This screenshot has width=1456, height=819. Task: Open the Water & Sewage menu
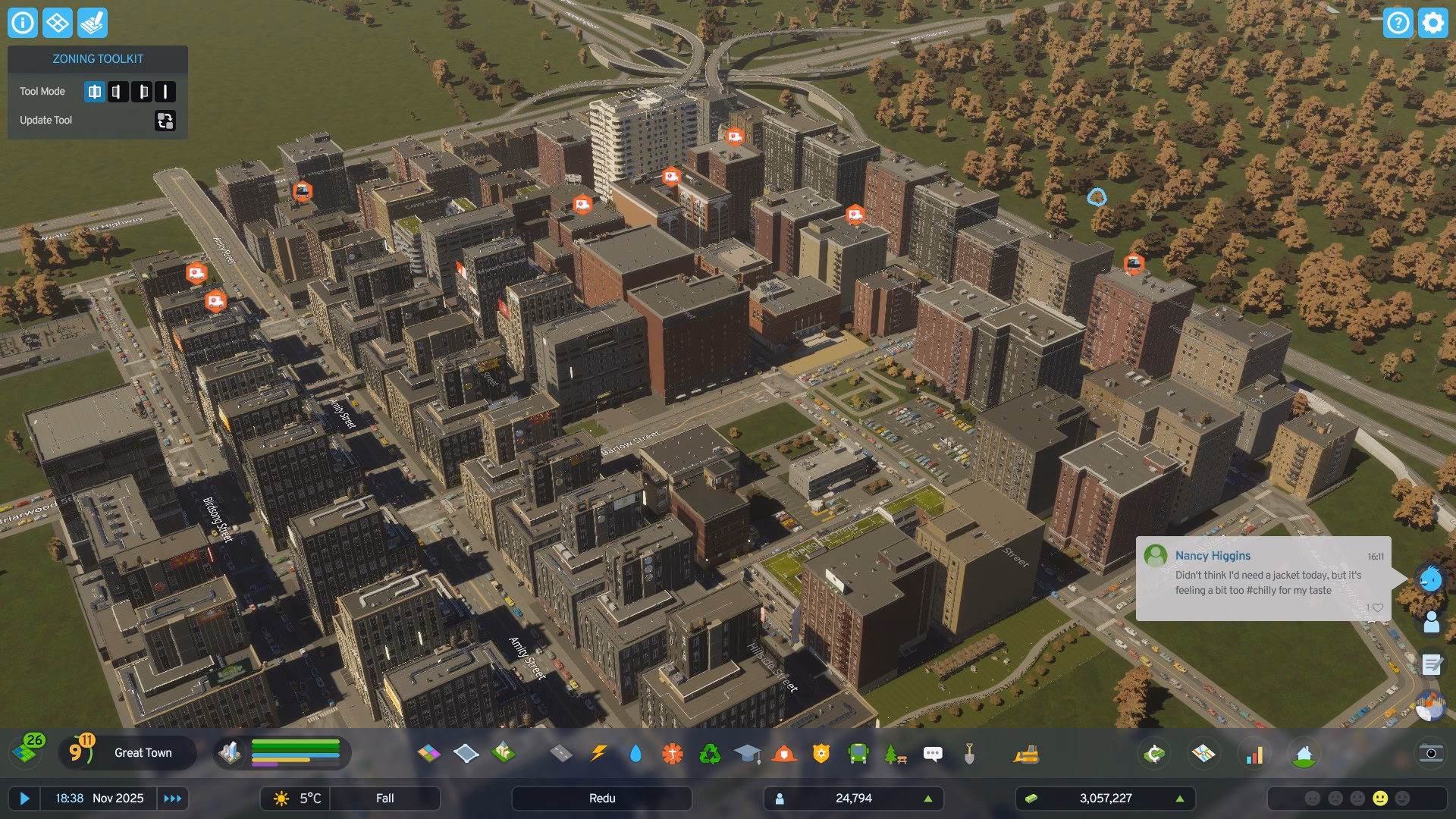click(635, 754)
